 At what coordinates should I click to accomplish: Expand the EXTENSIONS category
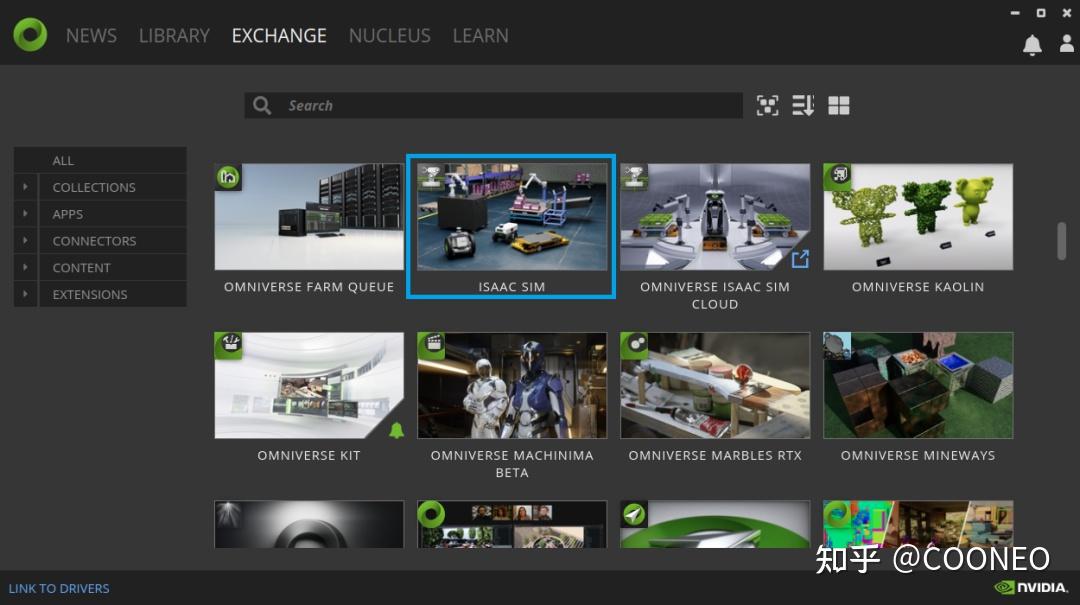24,294
